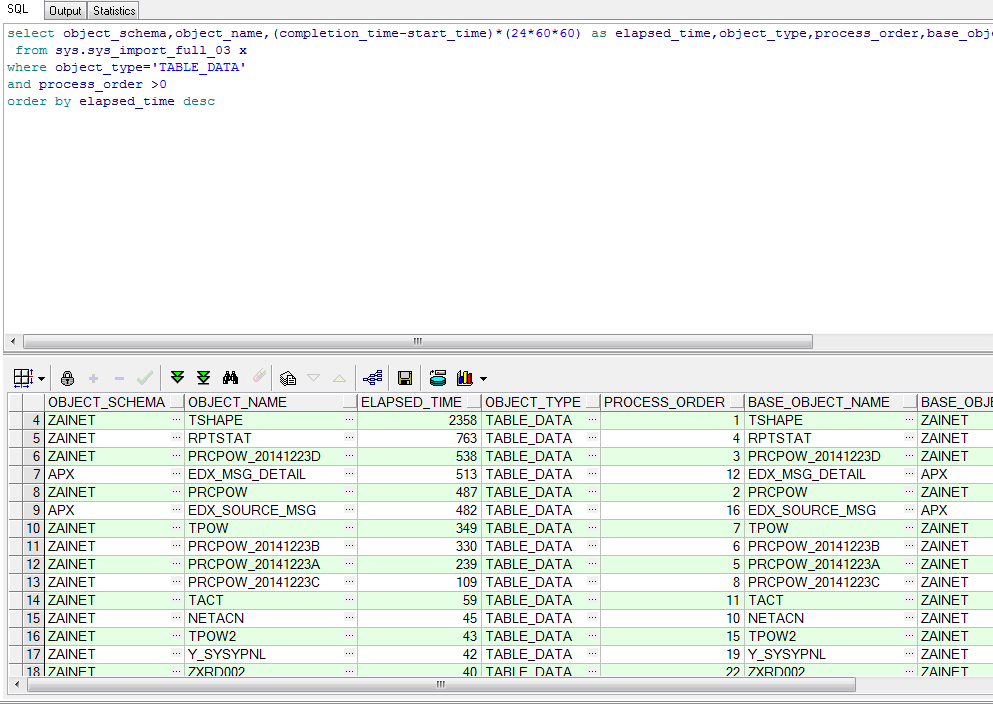Switch to the Output tab
This screenshot has width=993, height=704.
coord(65,10)
